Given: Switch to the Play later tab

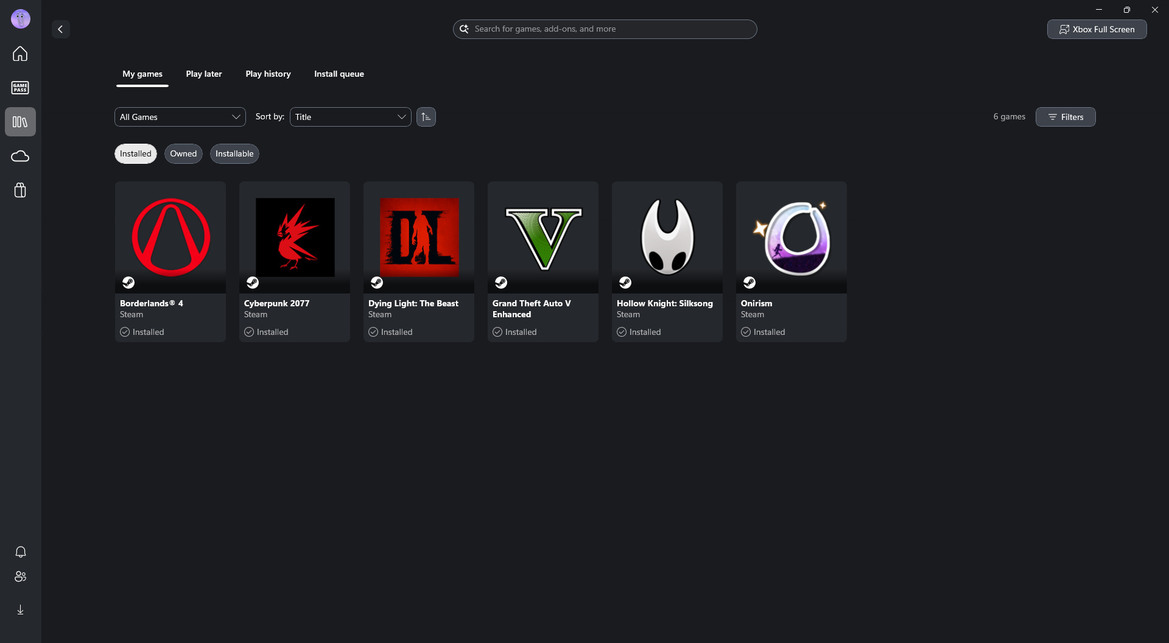Looking at the screenshot, I should (204, 74).
